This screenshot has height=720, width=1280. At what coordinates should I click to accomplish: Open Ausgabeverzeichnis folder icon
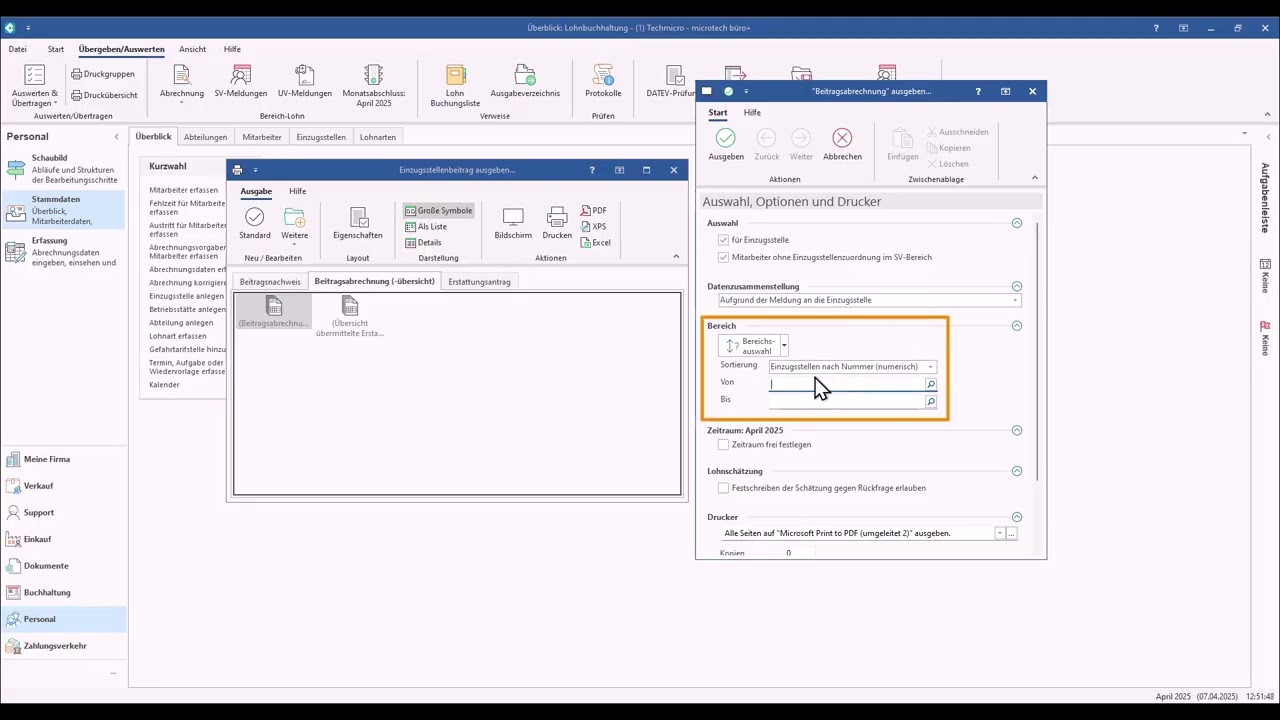525,75
